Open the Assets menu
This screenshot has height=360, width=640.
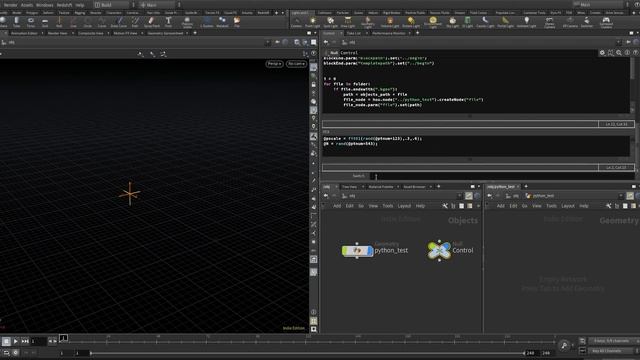tap(27, 5)
